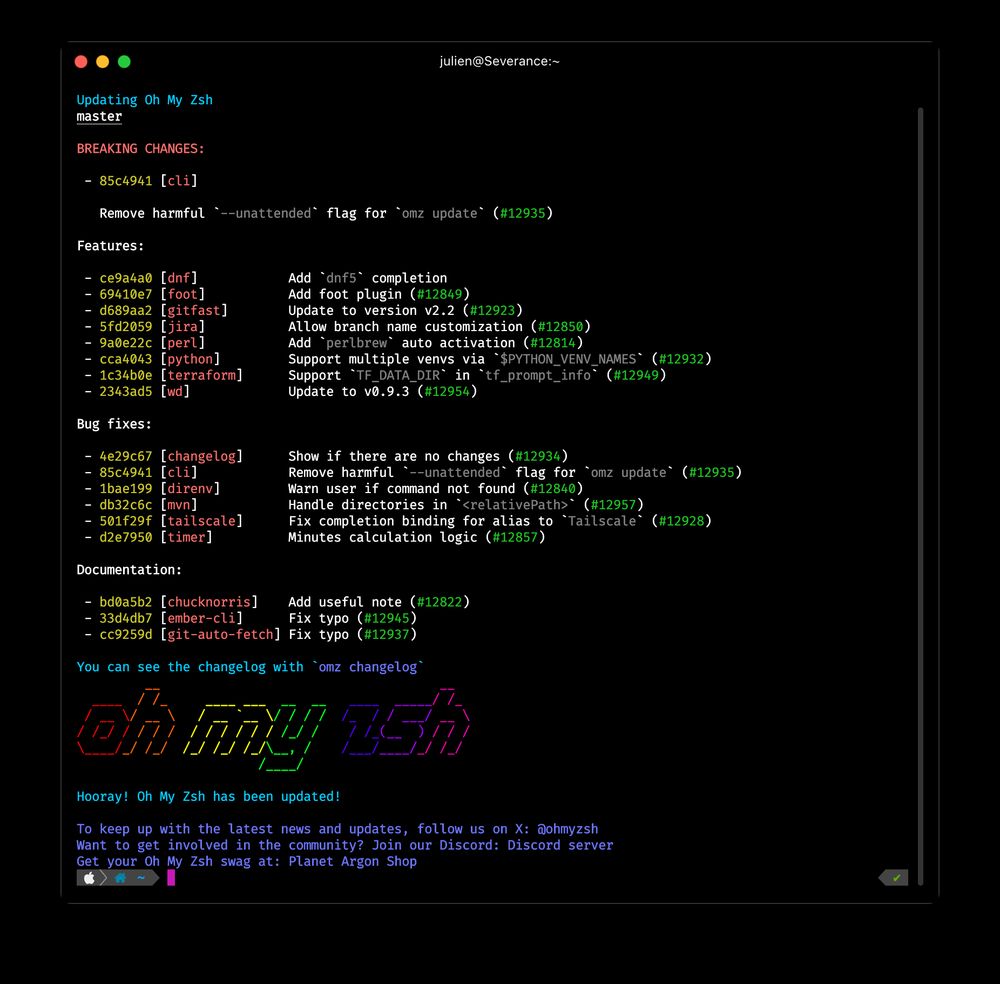The width and height of the screenshot is (1000, 984).
Task: Click commit hash 1bae199
Action: coord(126,488)
